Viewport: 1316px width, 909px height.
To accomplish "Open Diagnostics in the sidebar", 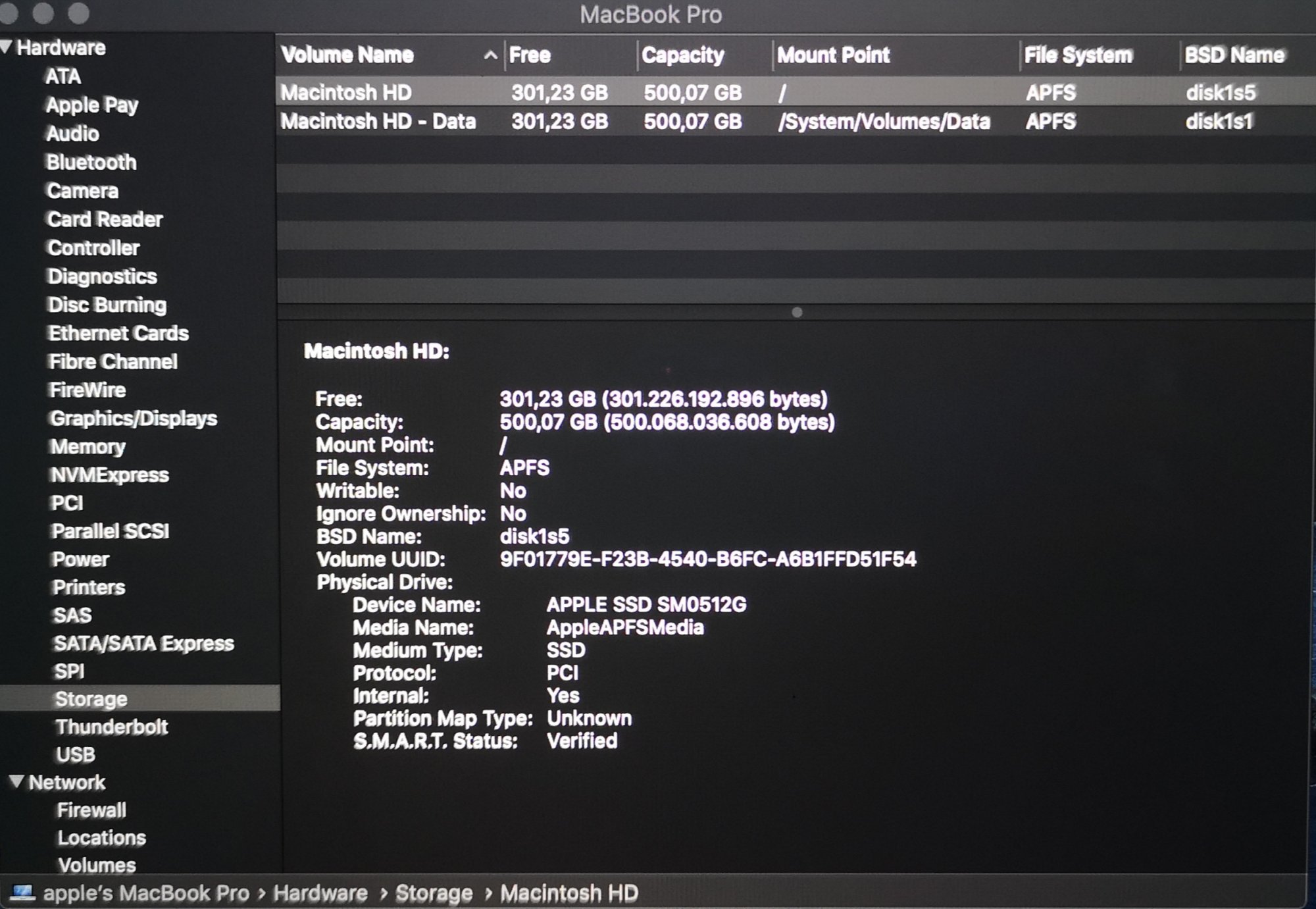I will coord(102,276).
